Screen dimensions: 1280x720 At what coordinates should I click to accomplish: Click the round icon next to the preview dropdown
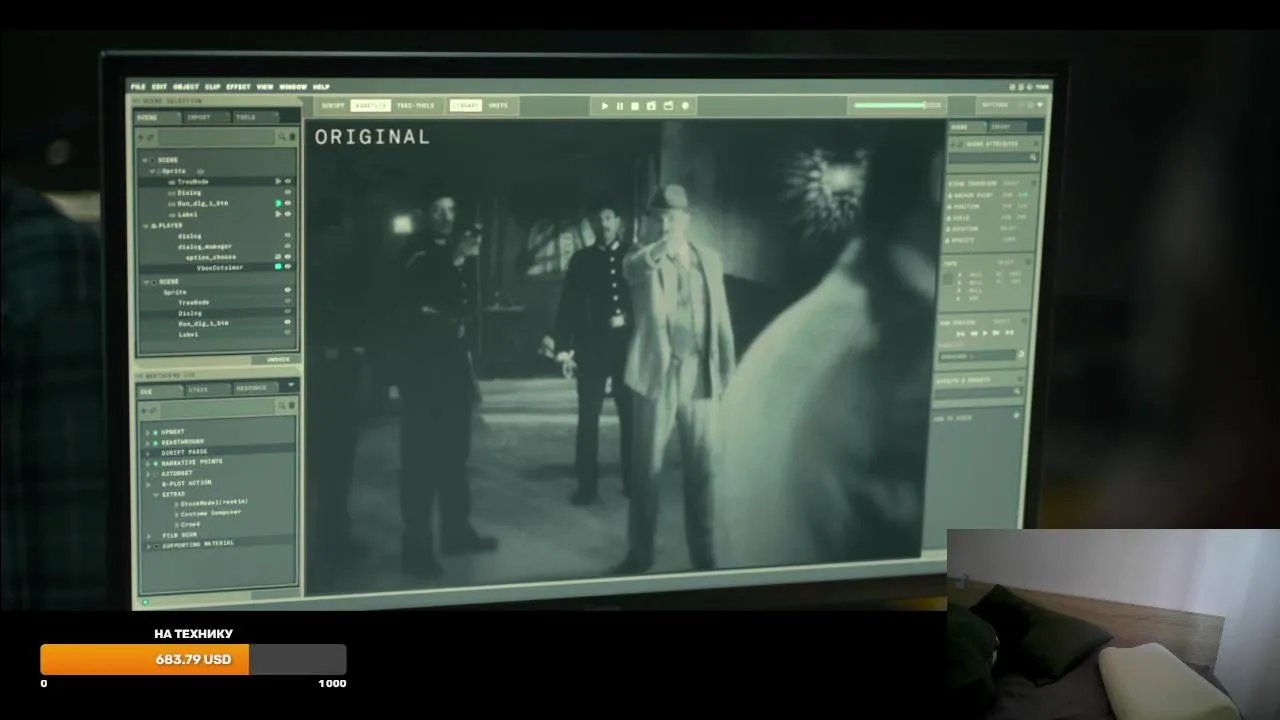pos(1021,354)
